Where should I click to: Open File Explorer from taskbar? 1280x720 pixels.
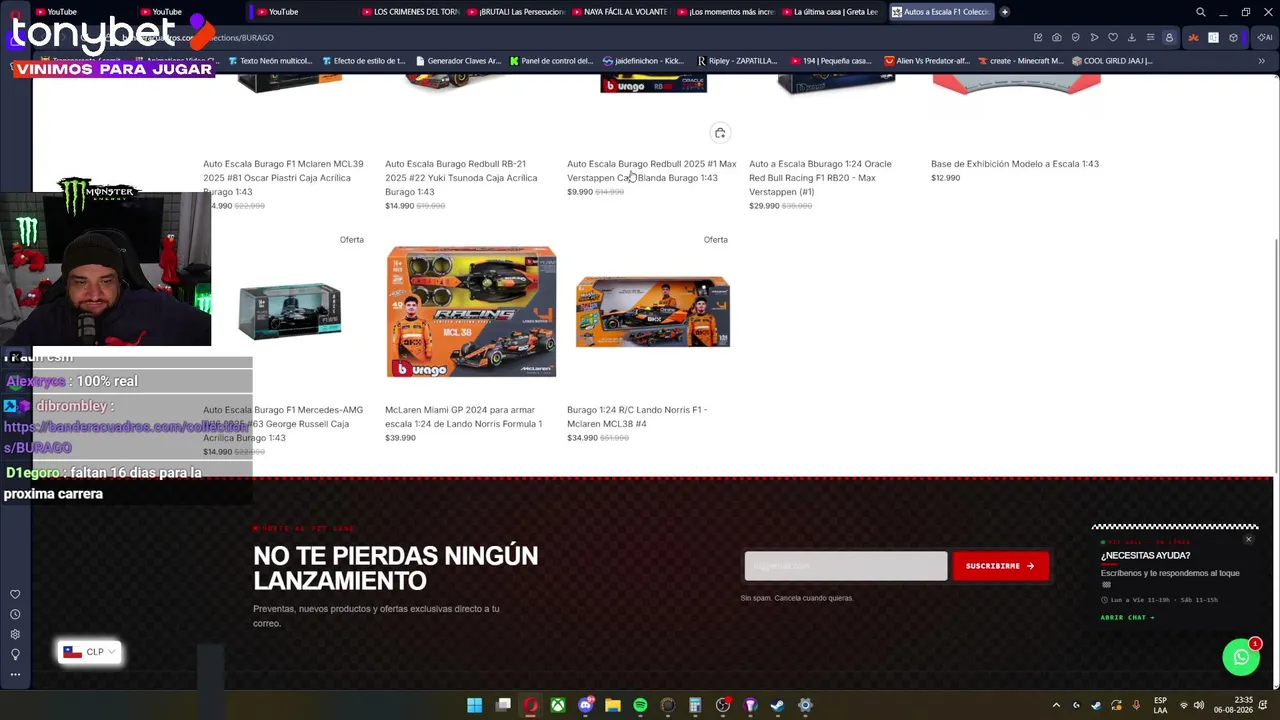pos(613,705)
